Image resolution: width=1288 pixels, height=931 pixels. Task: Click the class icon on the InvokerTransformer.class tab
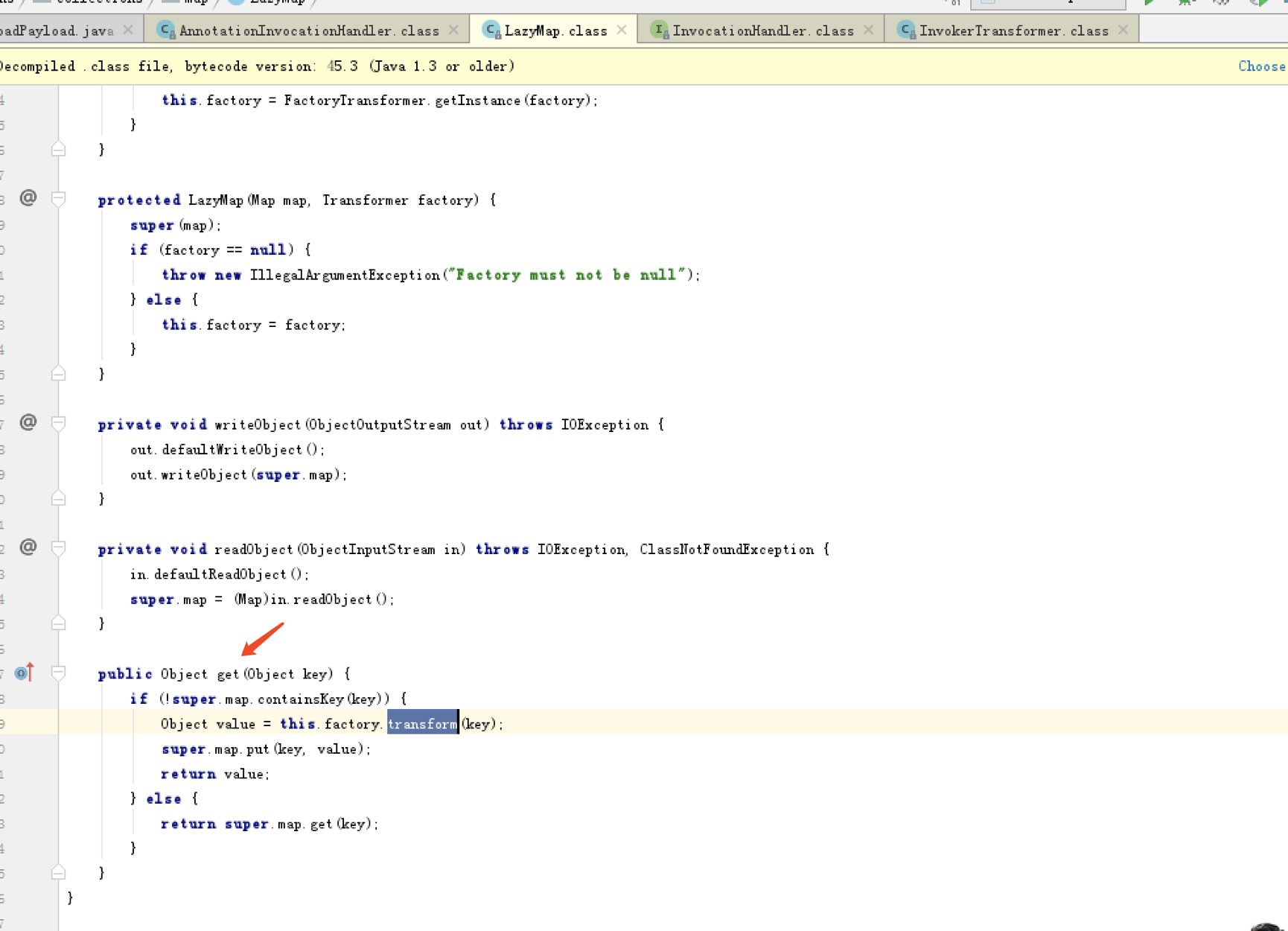[905, 30]
